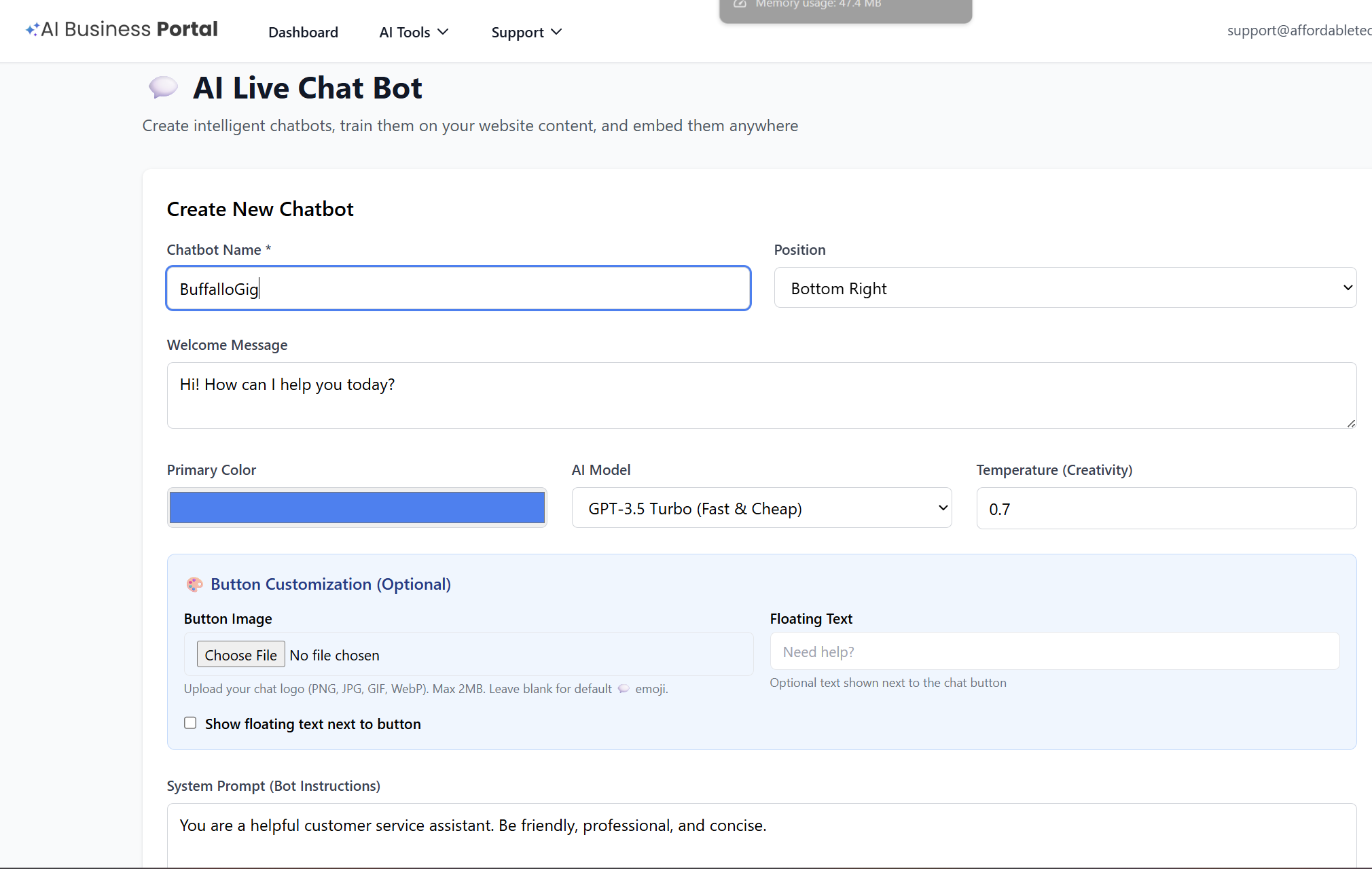Open the AI Model dropdown
This screenshot has width=1372, height=869.
761,508
